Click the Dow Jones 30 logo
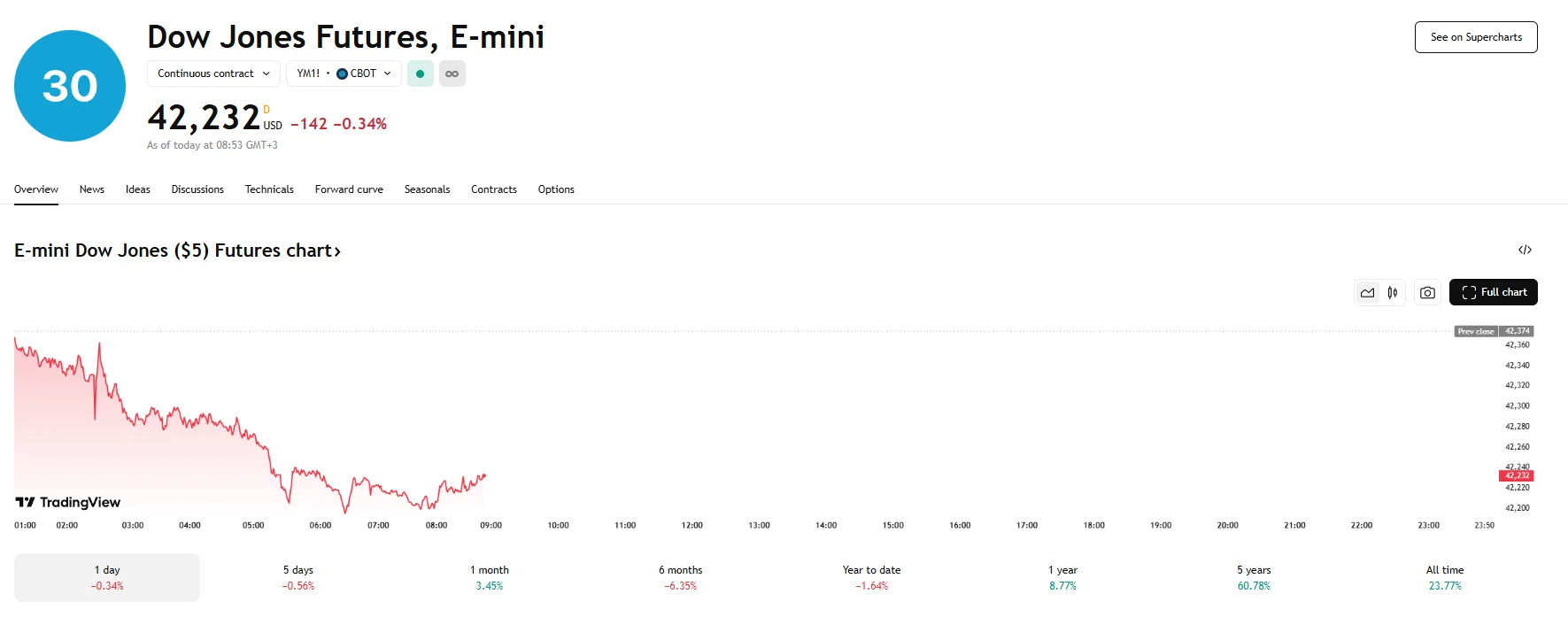The height and width of the screenshot is (617, 1568). pyautogui.click(x=70, y=86)
